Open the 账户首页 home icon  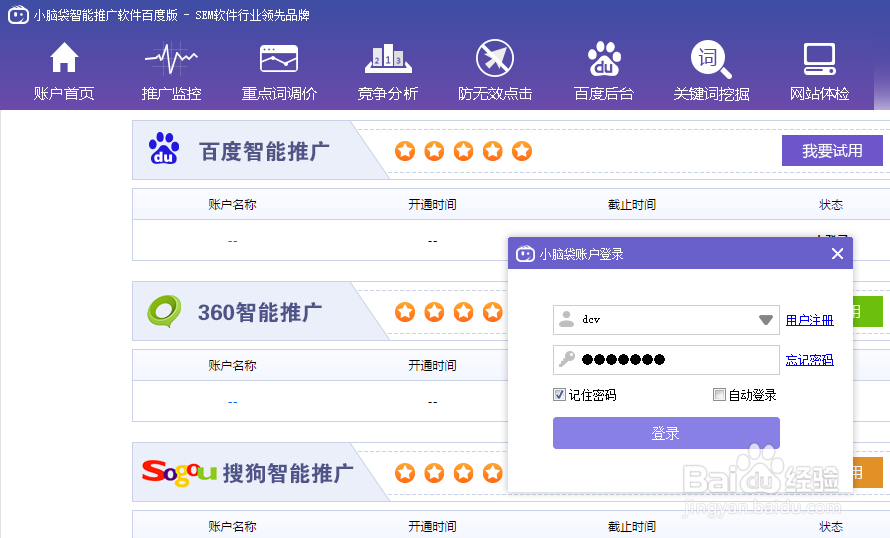(x=64, y=58)
